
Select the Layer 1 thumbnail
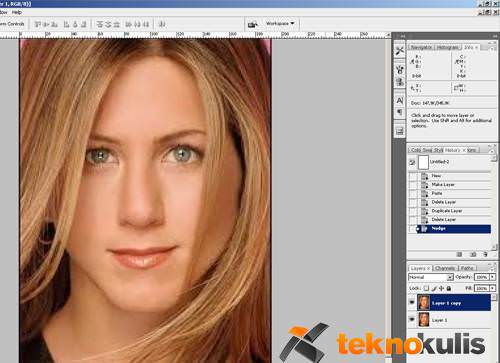pyautogui.click(x=424, y=319)
